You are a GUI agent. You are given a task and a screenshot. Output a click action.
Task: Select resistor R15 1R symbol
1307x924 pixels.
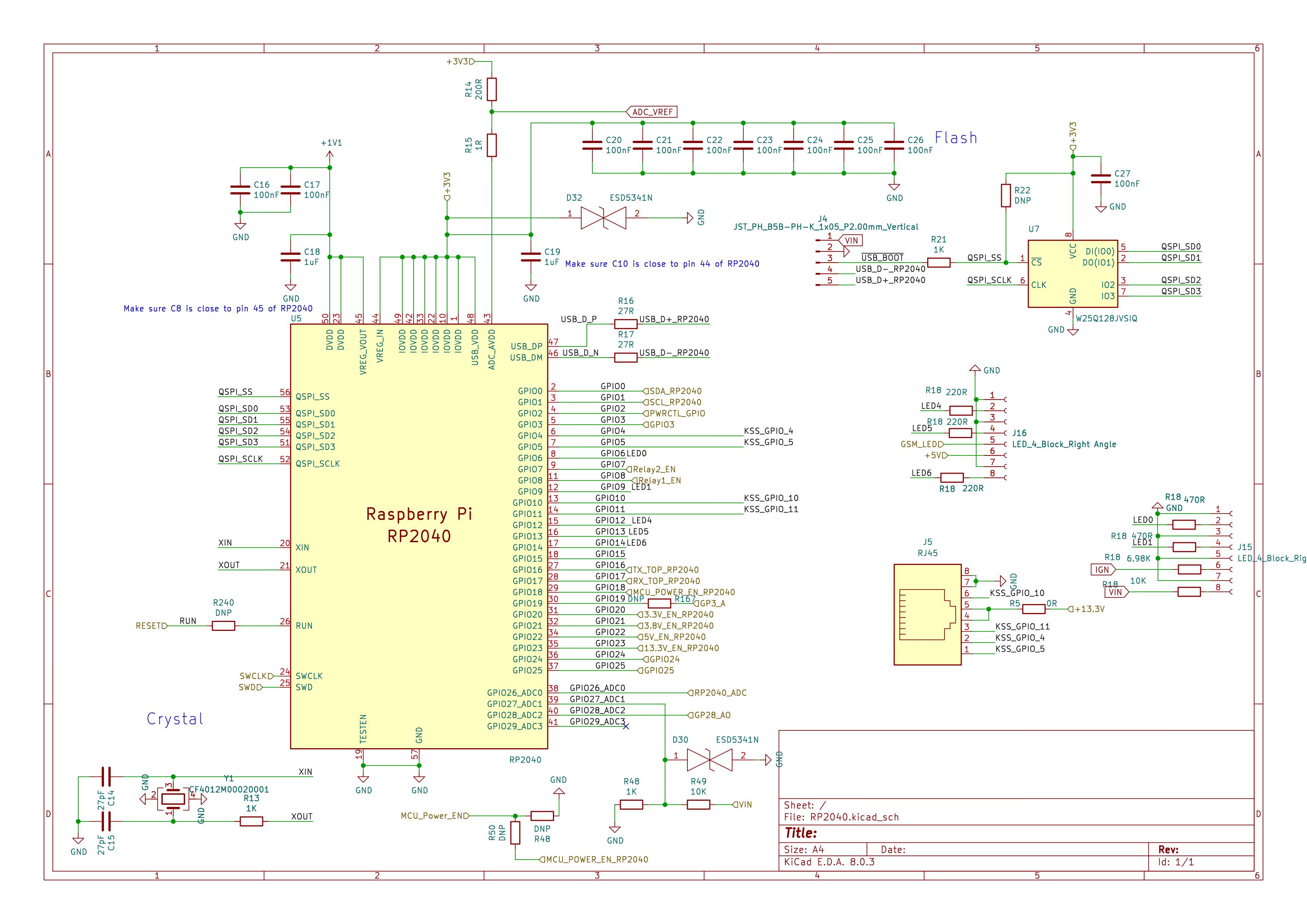(x=492, y=145)
